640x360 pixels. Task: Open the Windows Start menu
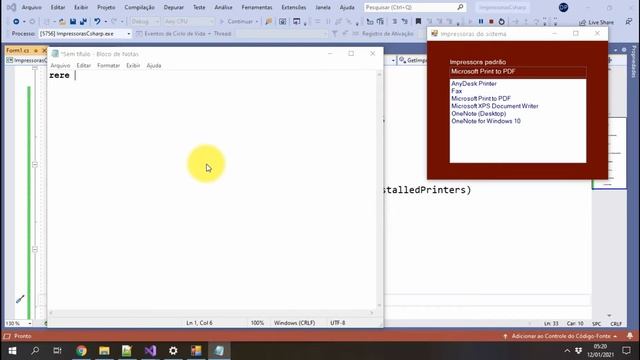(12, 351)
